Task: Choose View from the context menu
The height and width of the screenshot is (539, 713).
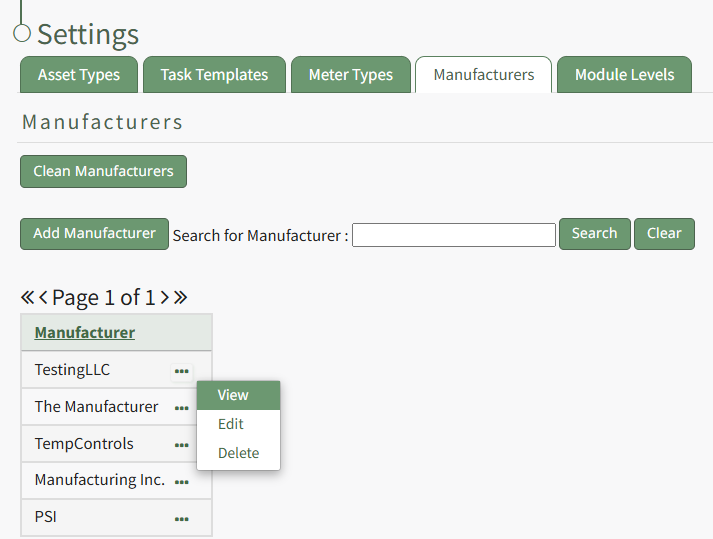Action: coord(233,395)
